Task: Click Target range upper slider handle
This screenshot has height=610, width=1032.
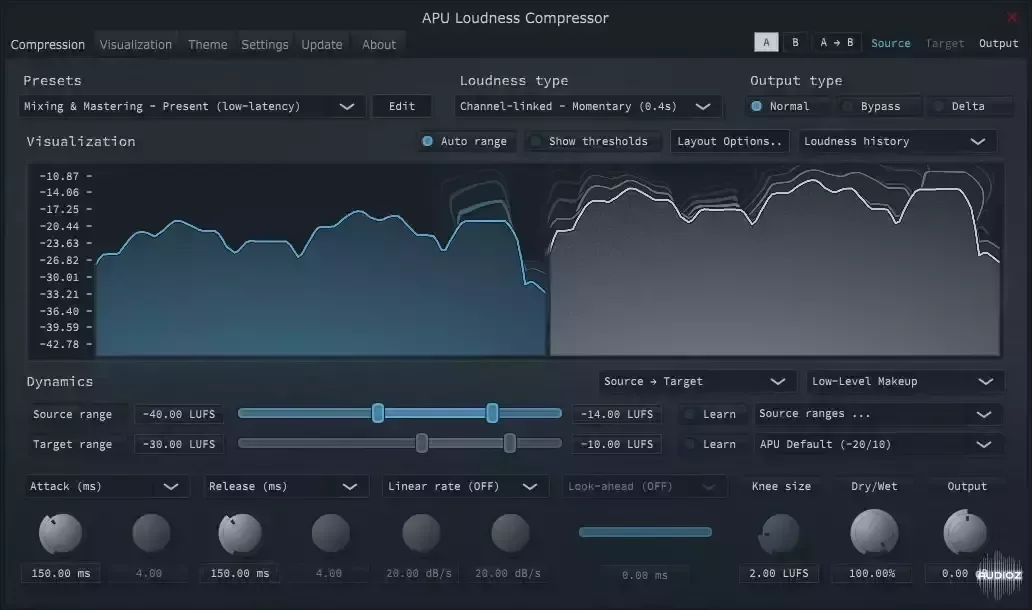Action: 509,443
